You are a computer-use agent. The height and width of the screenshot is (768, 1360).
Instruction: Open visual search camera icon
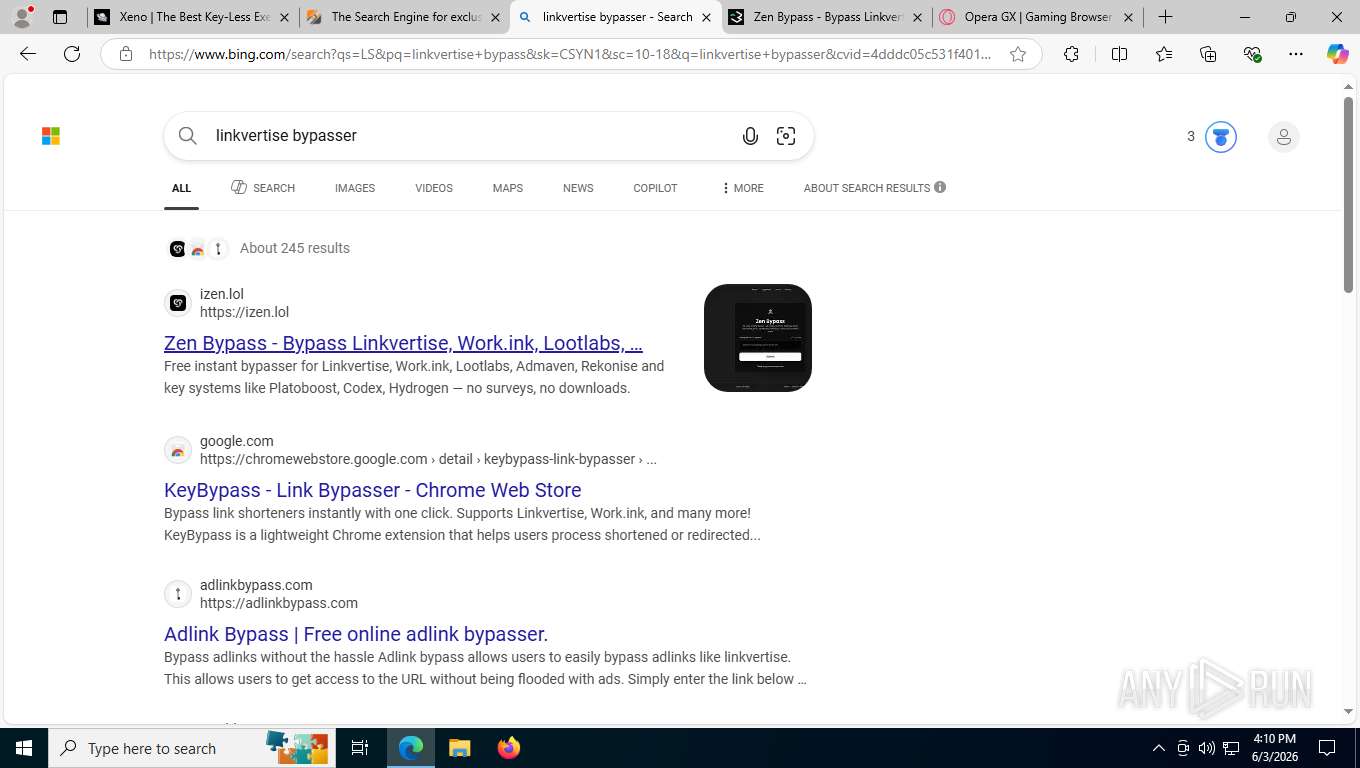coord(786,136)
